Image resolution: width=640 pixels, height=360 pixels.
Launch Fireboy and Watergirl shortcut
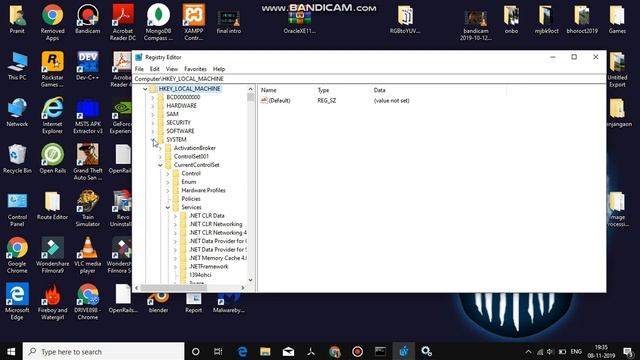tap(52, 301)
